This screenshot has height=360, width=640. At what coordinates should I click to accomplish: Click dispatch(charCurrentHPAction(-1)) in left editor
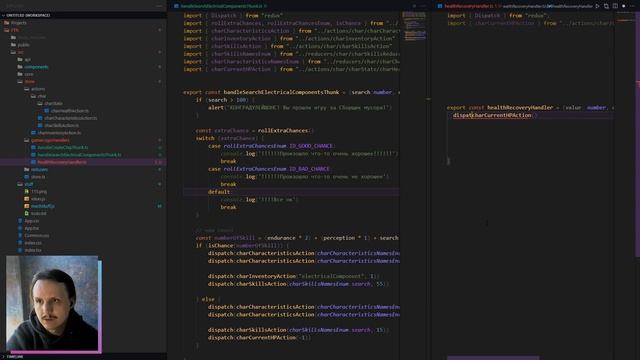259,338
